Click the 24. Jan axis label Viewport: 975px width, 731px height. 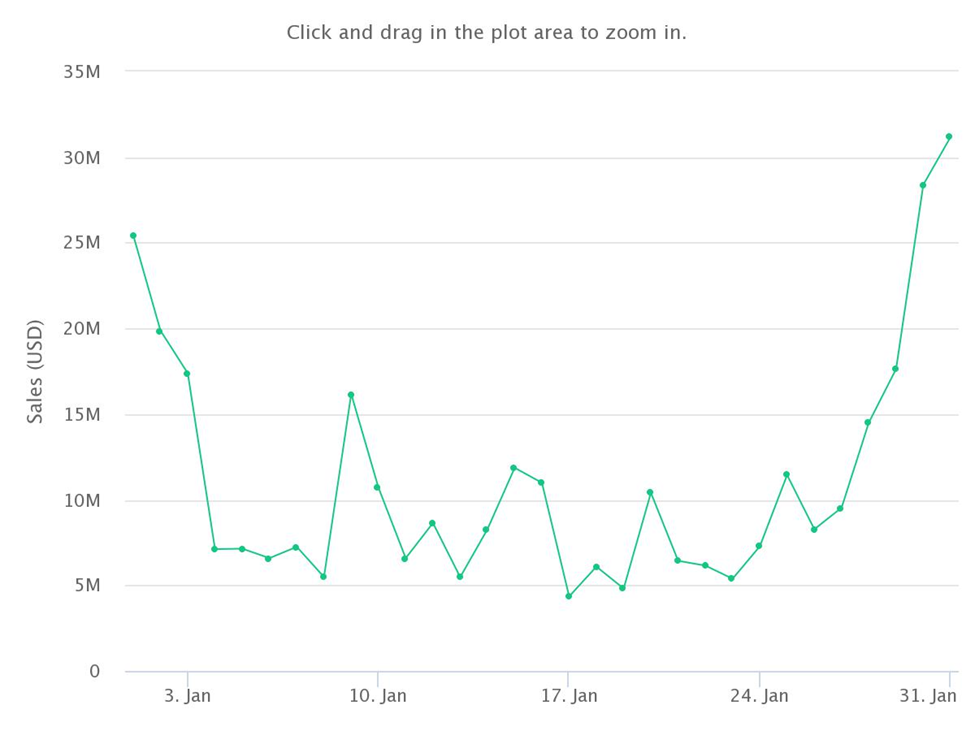pyautogui.click(x=759, y=696)
